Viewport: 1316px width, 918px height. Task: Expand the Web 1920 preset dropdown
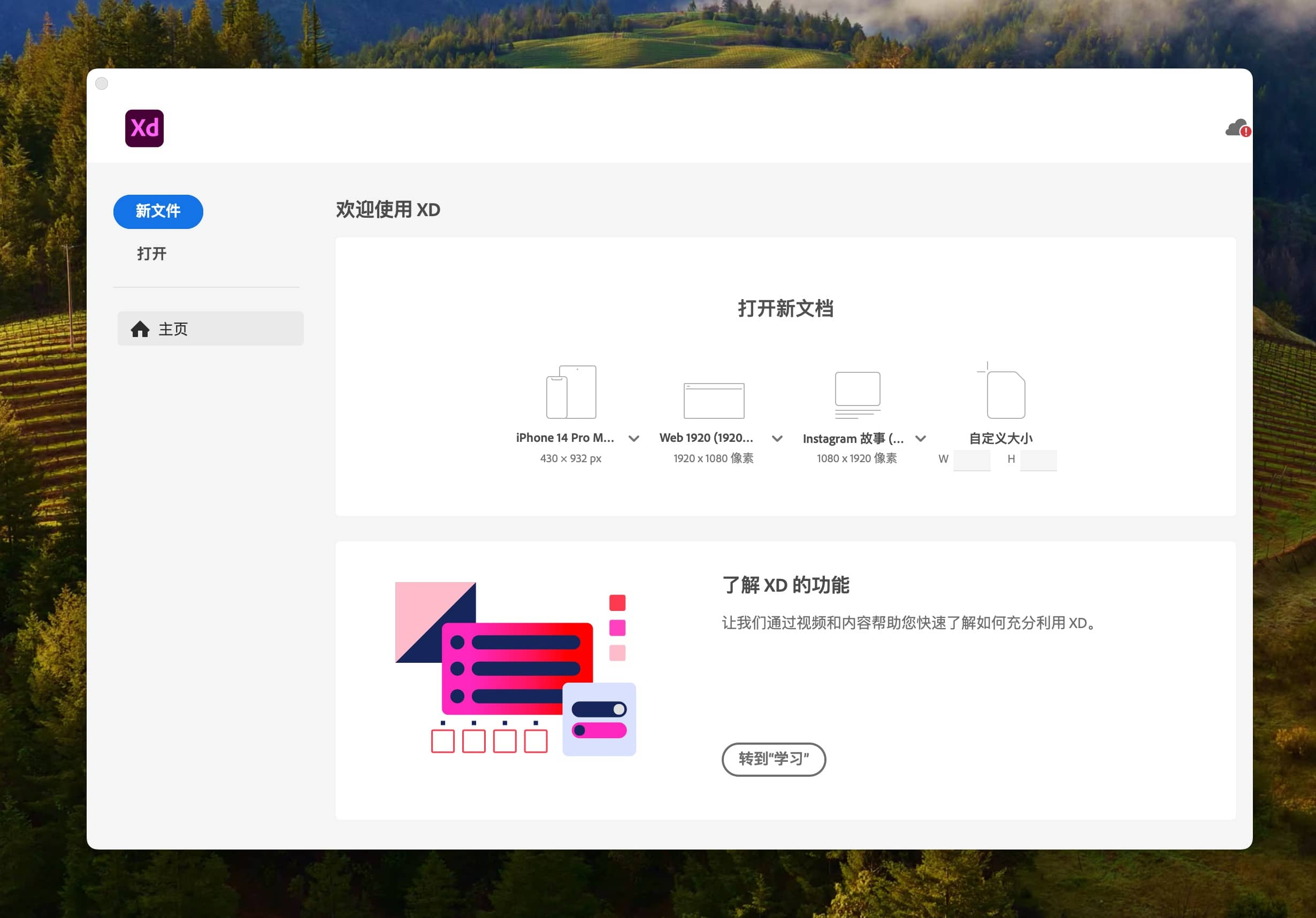tap(777, 438)
